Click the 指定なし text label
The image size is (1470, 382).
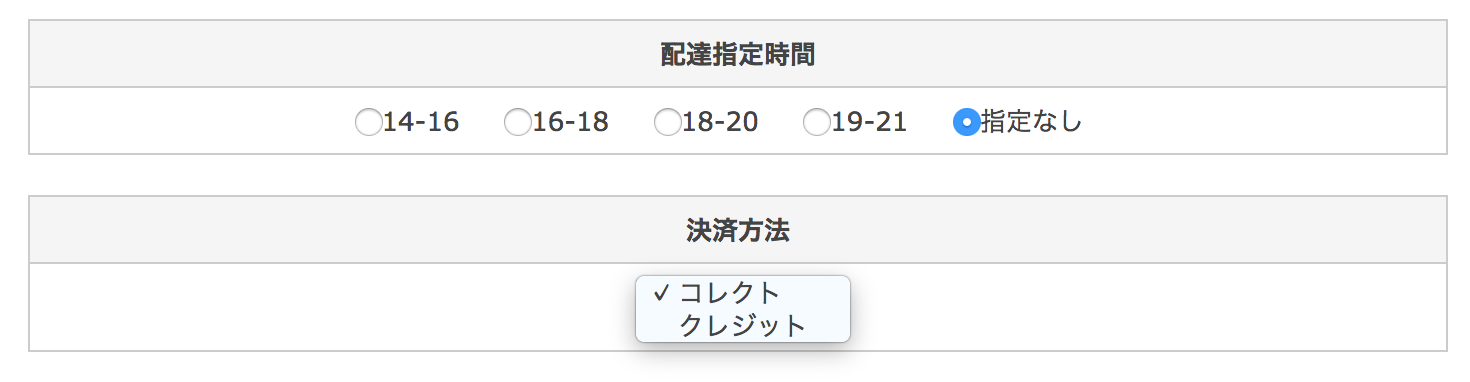(1031, 122)
